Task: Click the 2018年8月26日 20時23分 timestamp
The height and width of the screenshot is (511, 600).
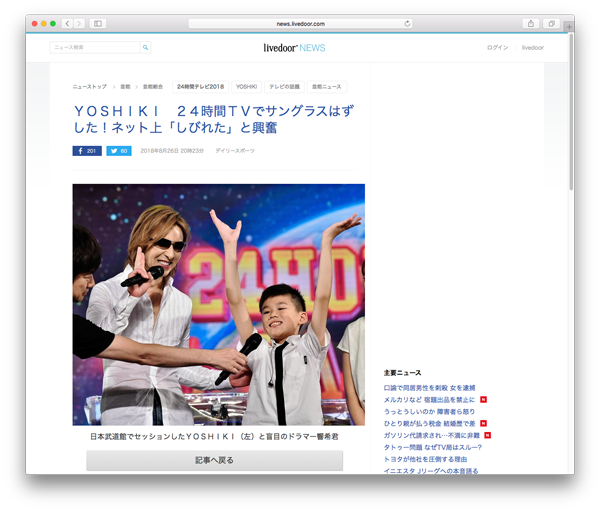Action: pyautogui.click(x=172, y=151)
